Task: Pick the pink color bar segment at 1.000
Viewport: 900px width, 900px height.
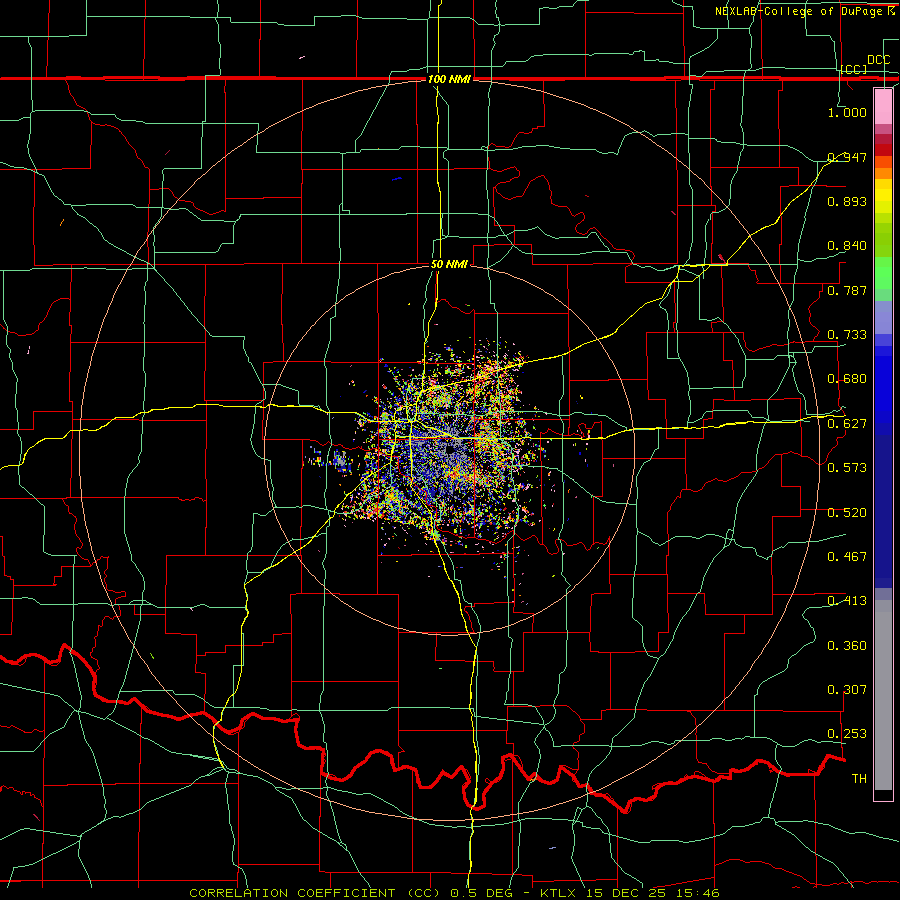Action: click(883, 107)
